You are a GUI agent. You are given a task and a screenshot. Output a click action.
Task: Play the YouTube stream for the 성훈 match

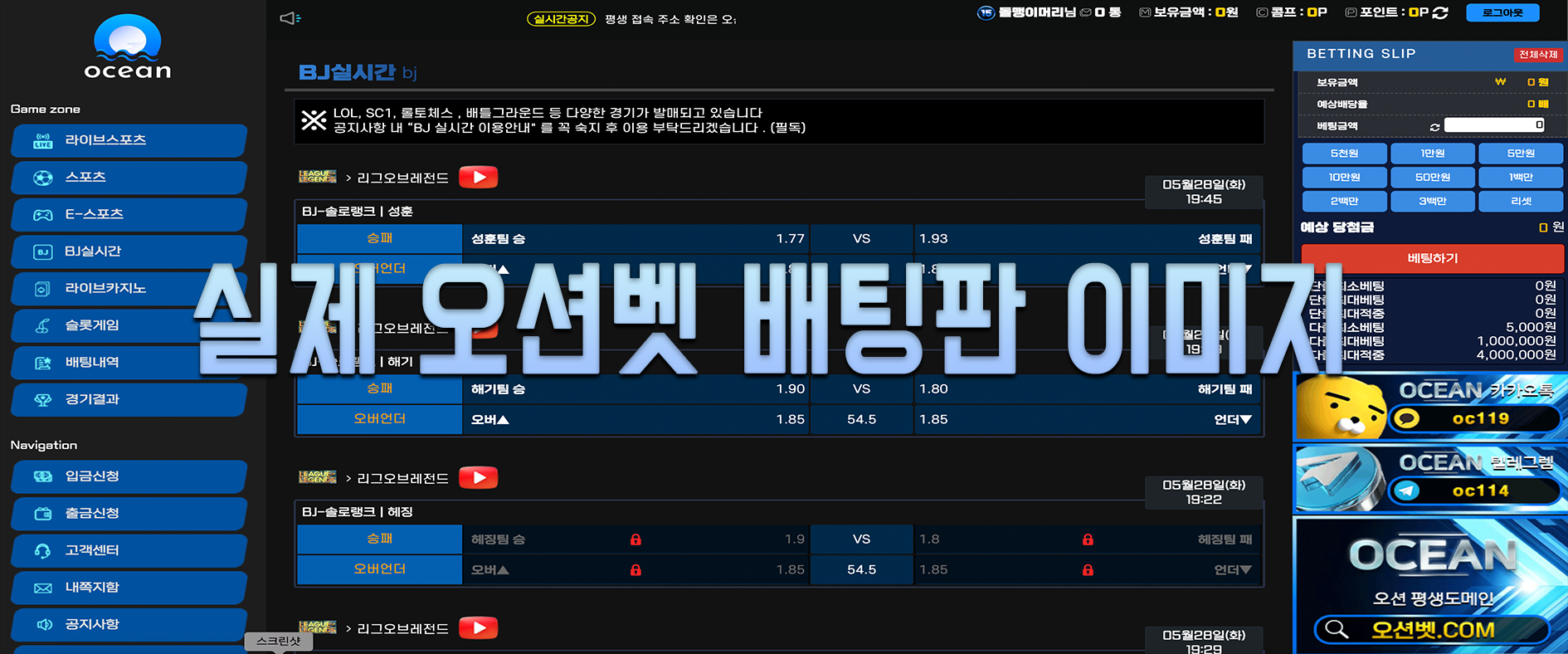[479, 177]
